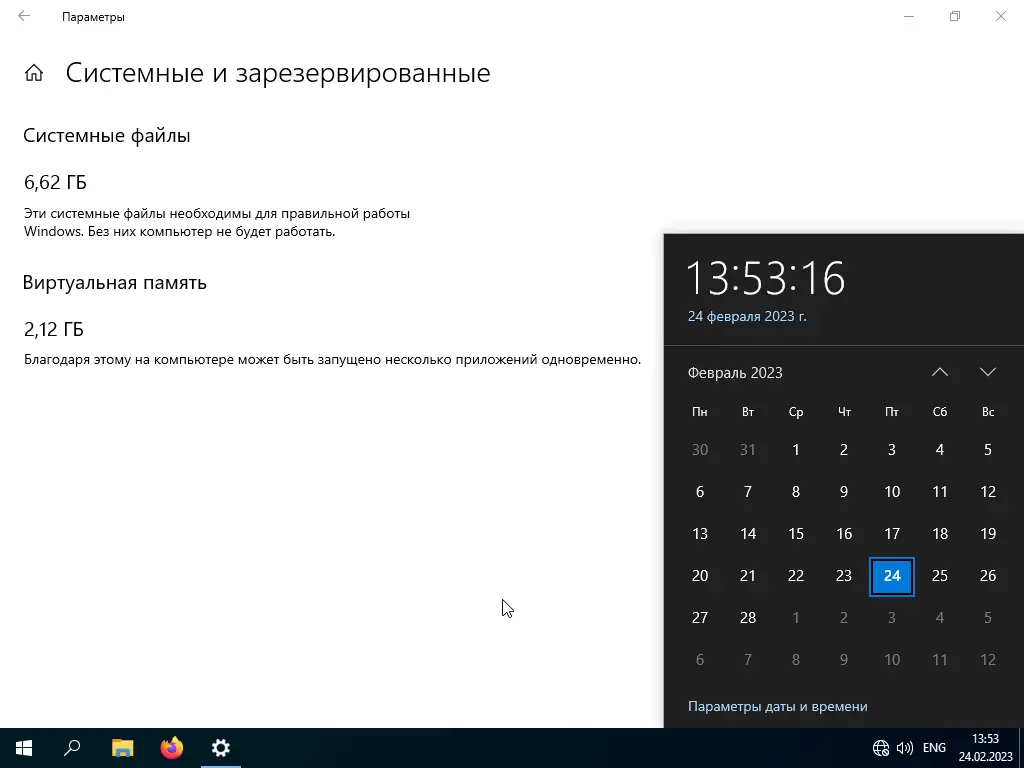Select January 30 in the calendar
Viewport: 1024px width, 768px height.
tap(699, 450)
